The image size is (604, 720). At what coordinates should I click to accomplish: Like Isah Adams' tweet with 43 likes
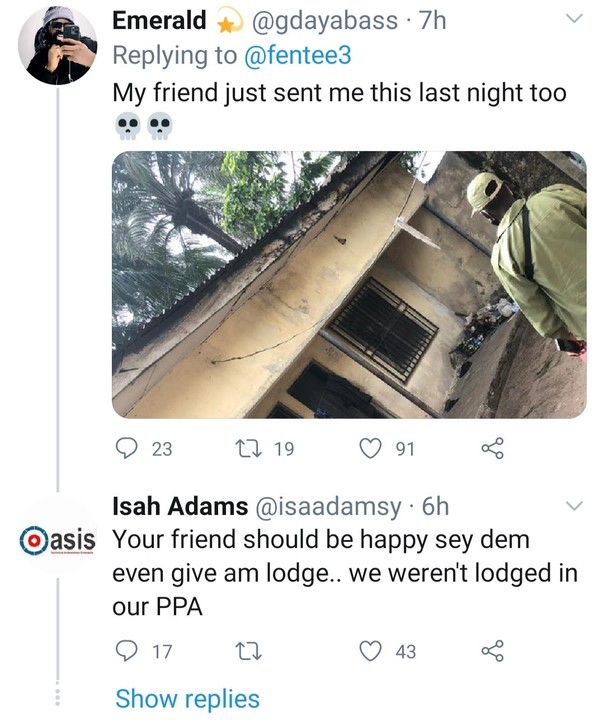click(371, 651)
